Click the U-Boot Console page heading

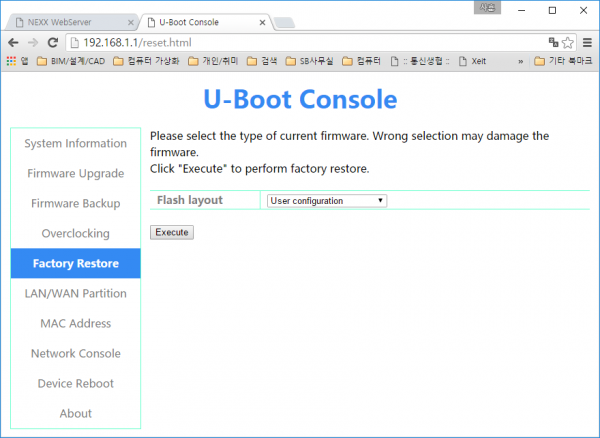[x=300, y=99]
